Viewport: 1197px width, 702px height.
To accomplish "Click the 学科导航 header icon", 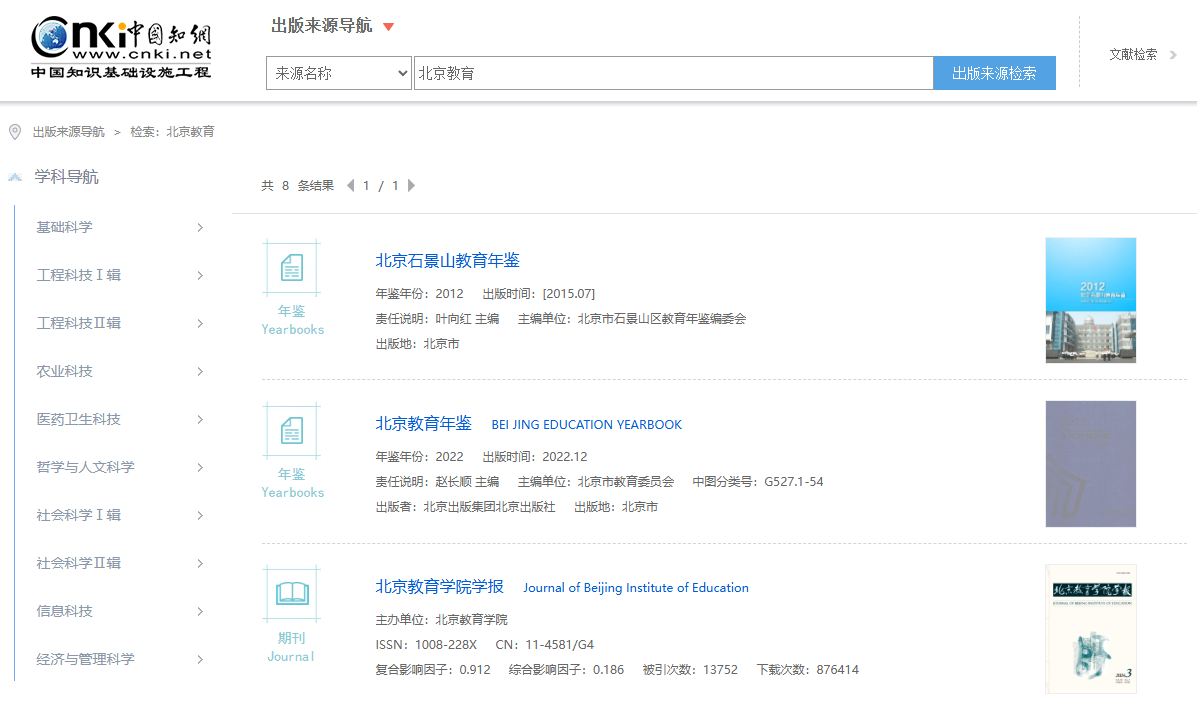I will click(15, 177).
